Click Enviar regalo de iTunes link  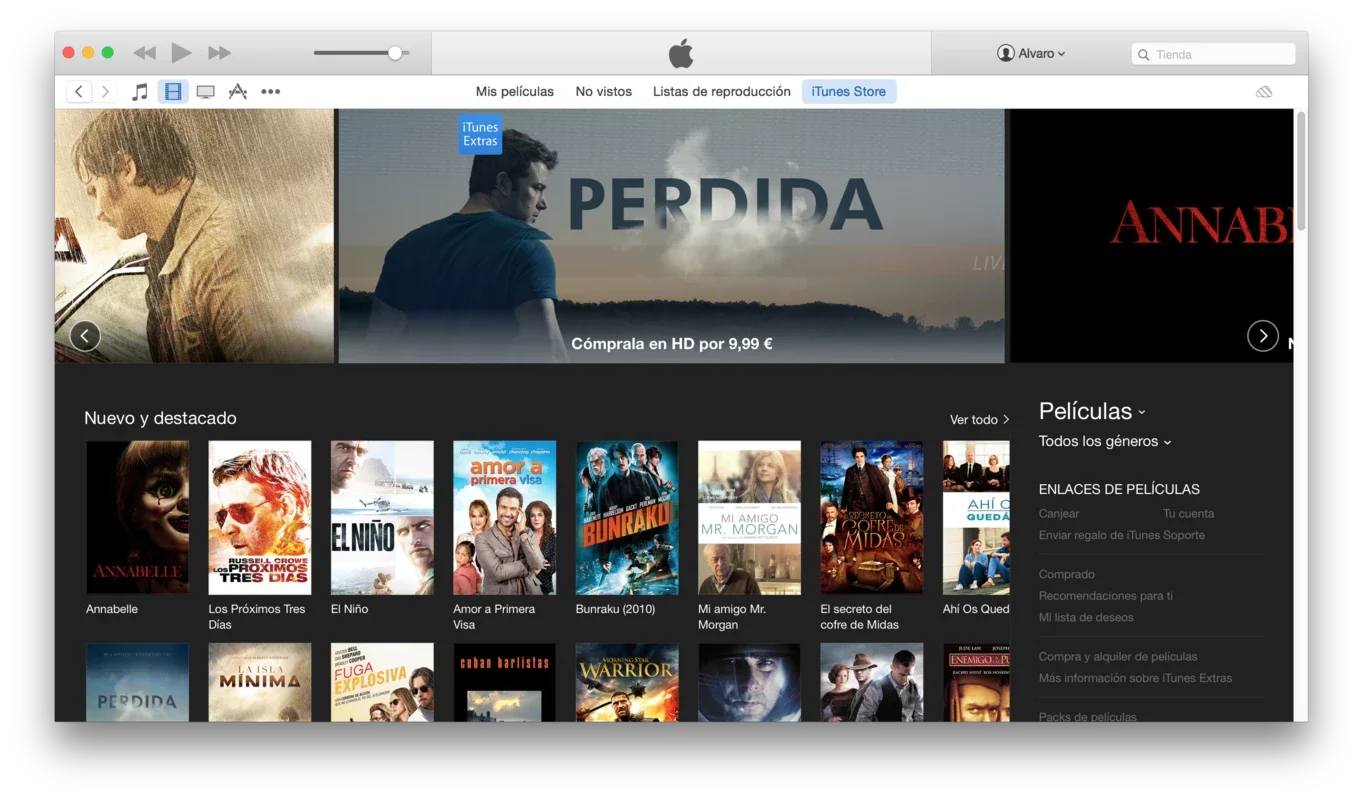click(1098, 535)
